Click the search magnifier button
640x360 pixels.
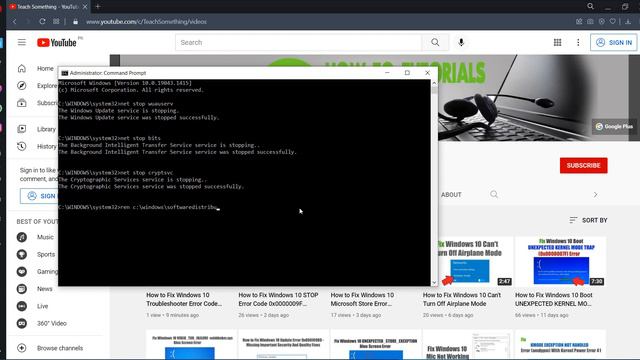coord(435,42)
